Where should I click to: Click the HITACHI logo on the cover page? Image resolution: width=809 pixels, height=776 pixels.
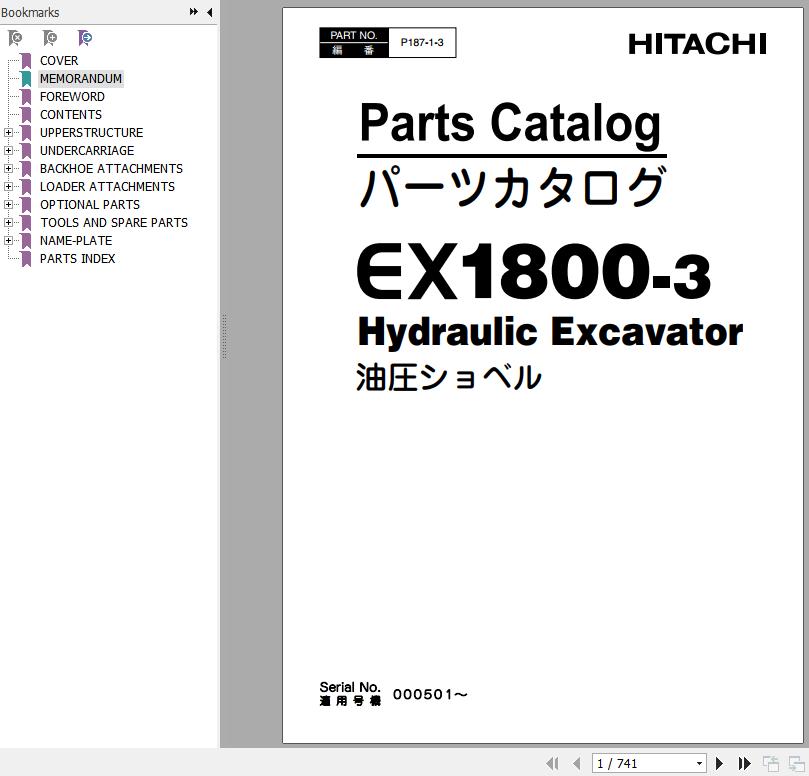coord(698,44)
